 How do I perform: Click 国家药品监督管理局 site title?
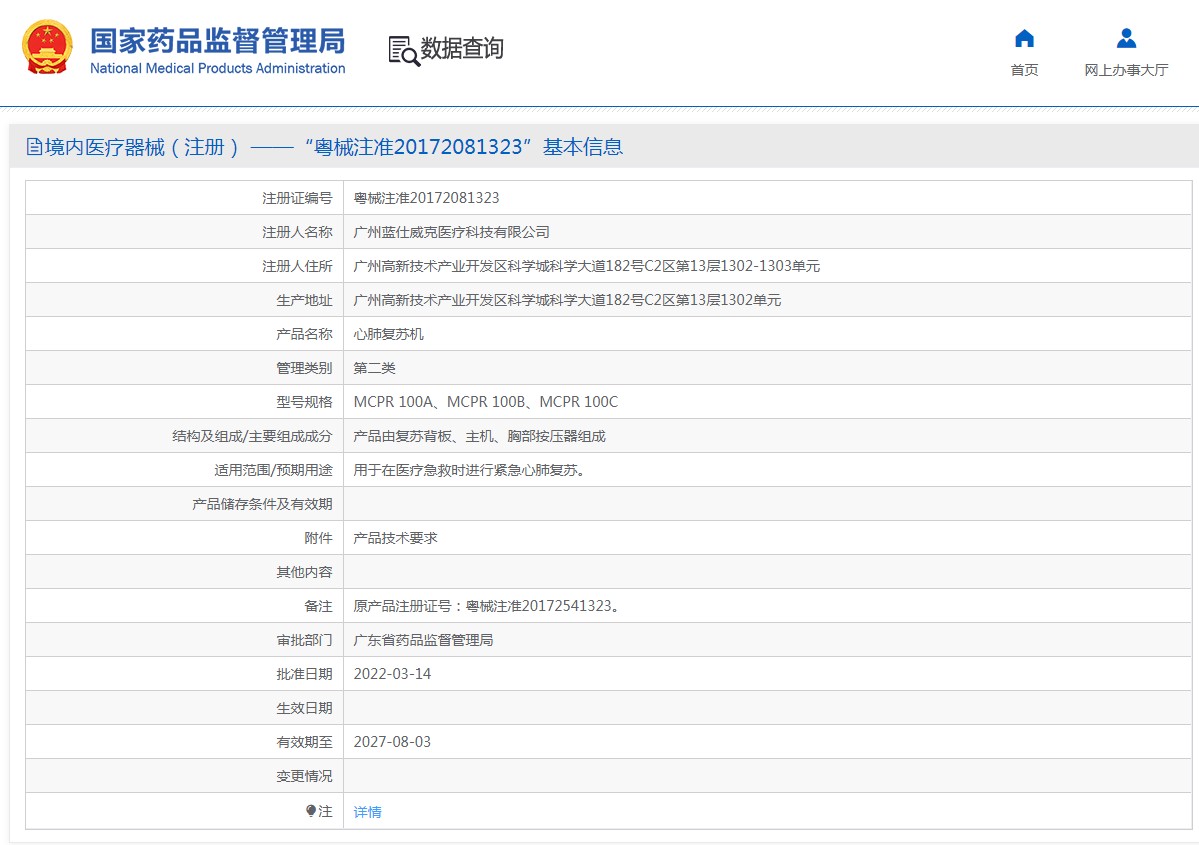218,41
